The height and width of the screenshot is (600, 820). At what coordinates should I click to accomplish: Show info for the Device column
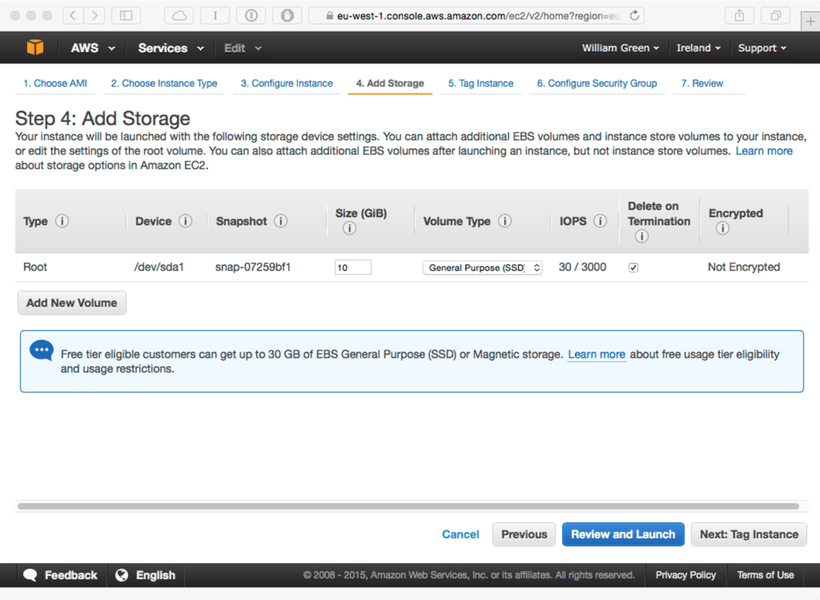[x=185, y=221]
